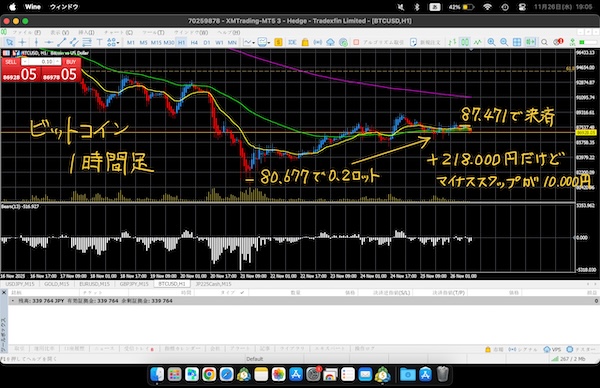
Task: Switch to GOLD,M15 chart tab
Action: coord(57,284)
